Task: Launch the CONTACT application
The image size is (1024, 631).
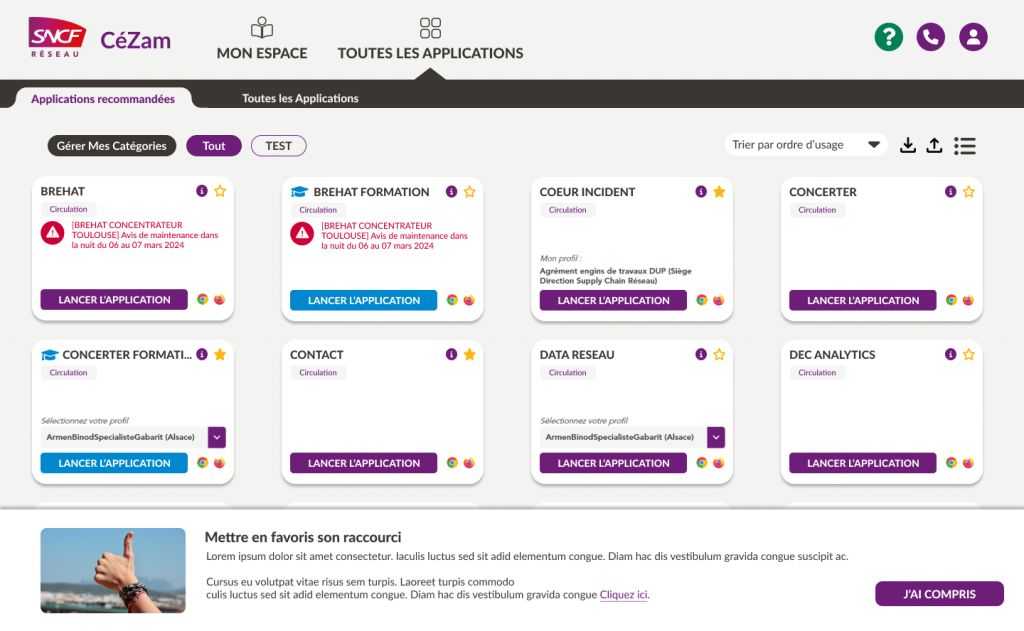Action: (x=363, y=463)
